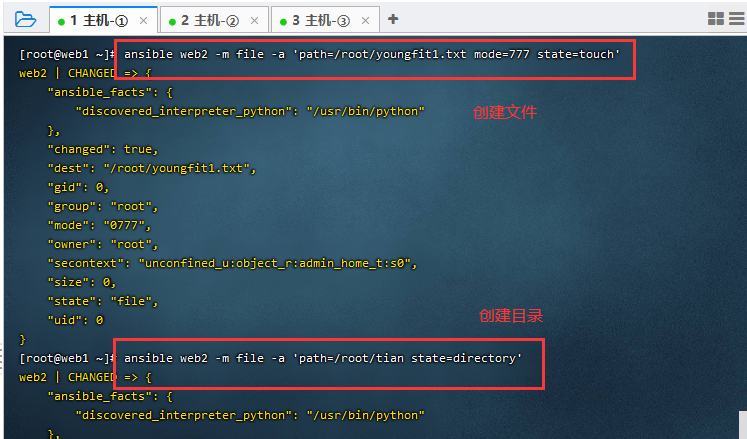The image size is (747, 439).
Task: Click the "group": "root" line
Action: tap(102, 206)
